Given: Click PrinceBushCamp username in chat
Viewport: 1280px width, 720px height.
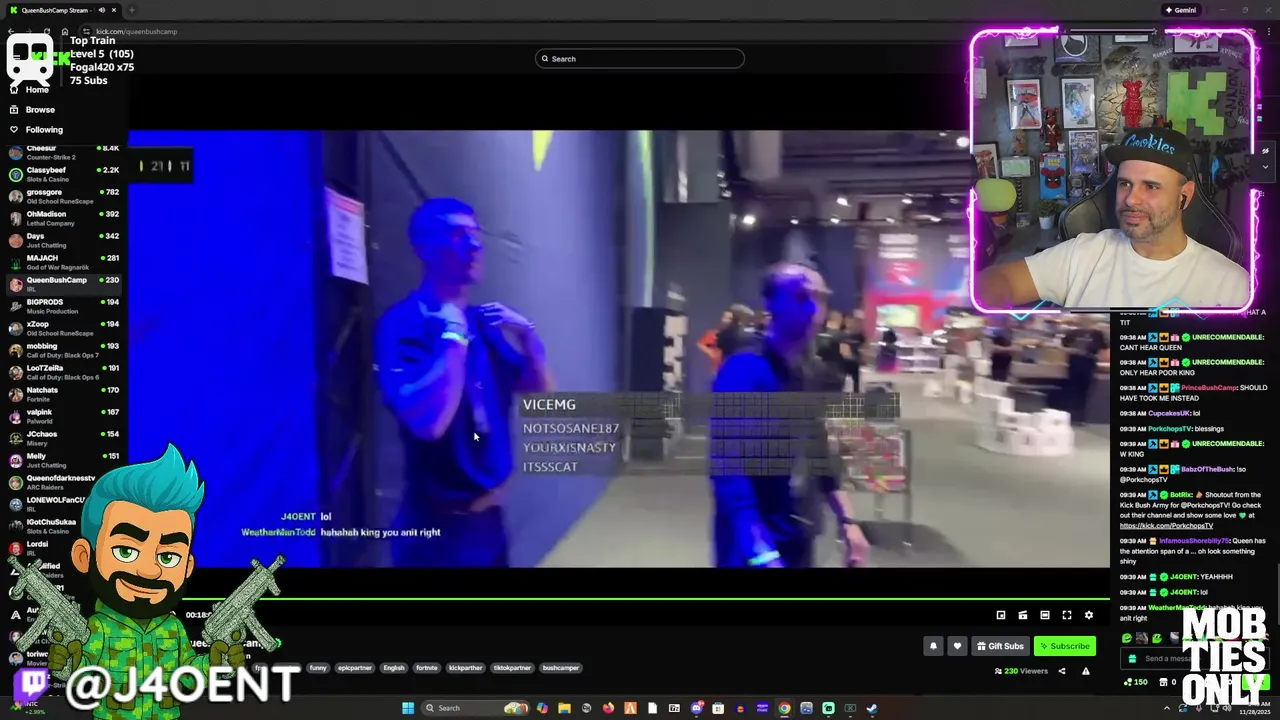Looking at the screenshot, I should [1210, 387].
